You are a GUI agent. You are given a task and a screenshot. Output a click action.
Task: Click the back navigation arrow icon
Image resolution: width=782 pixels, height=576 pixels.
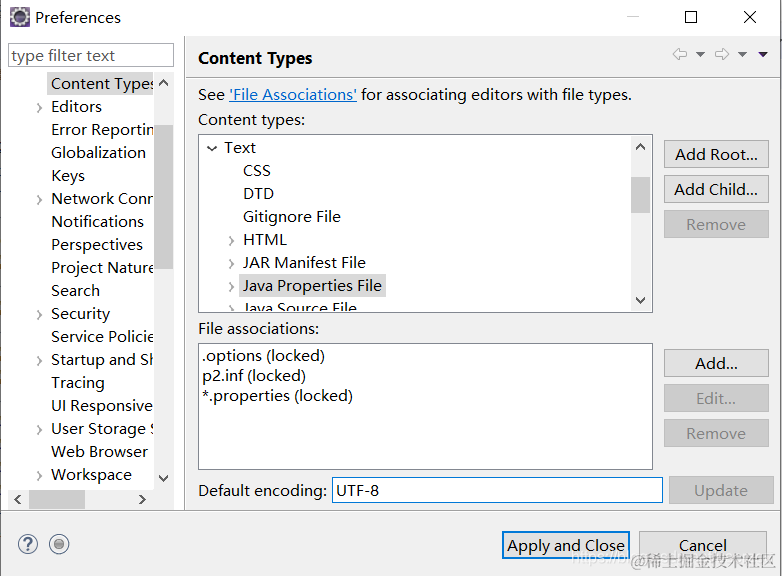680,55
